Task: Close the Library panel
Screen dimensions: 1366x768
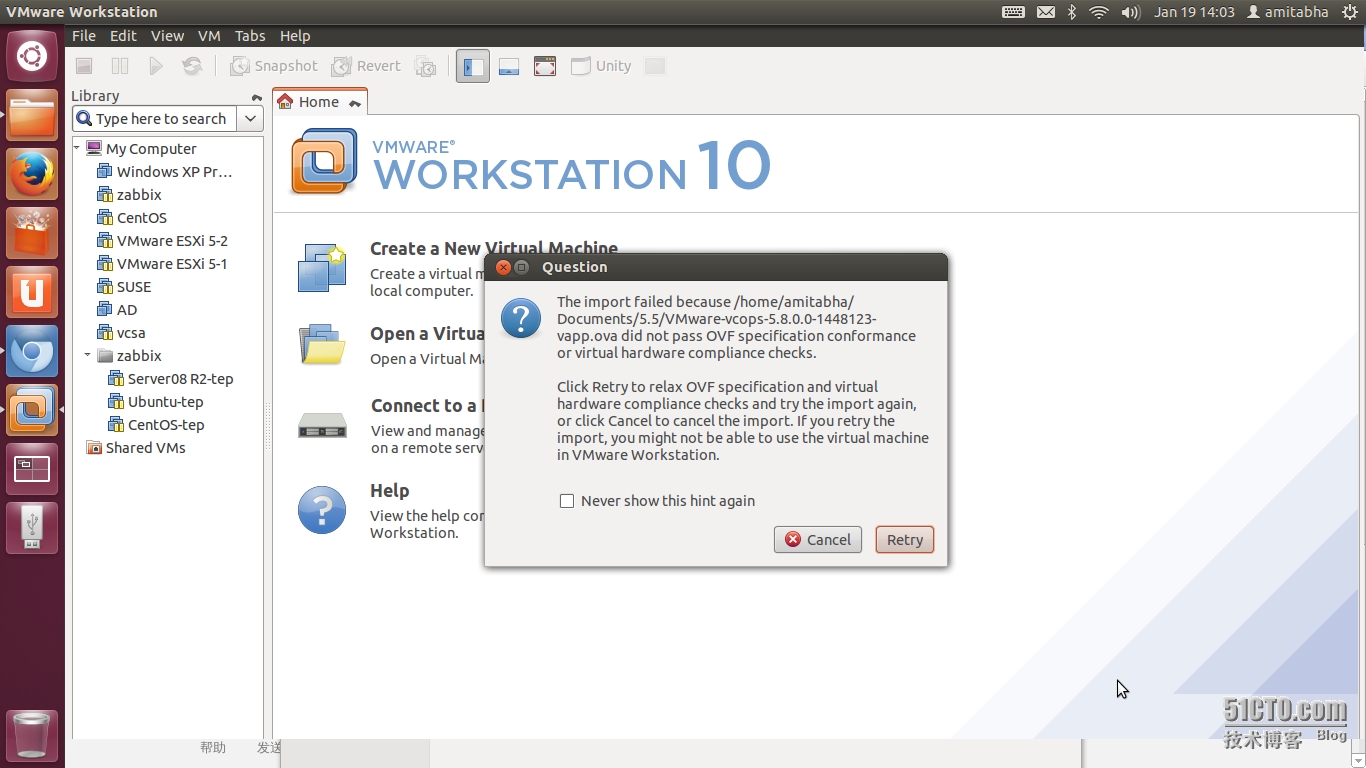Action: pos(257,97)
